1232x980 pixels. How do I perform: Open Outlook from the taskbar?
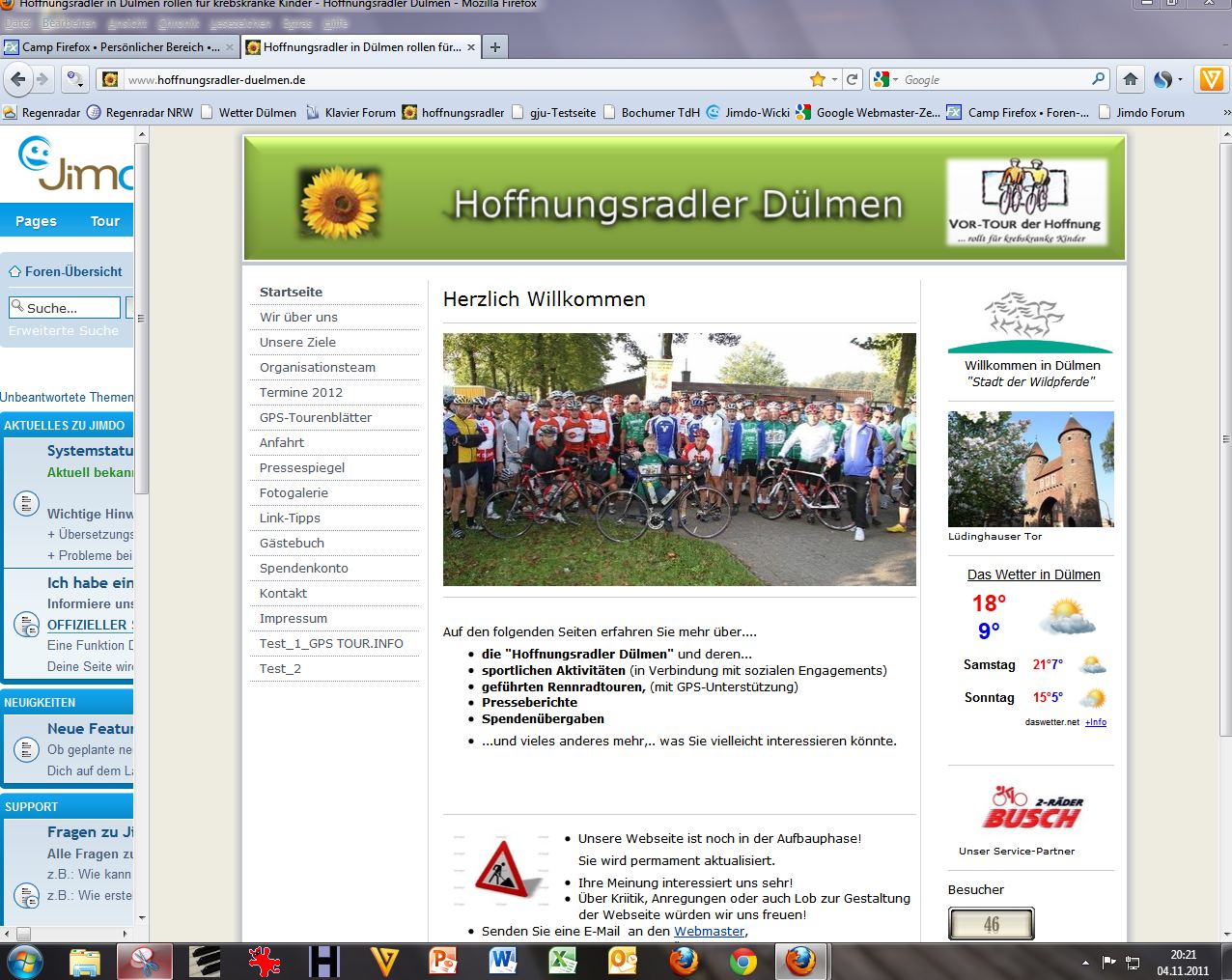(x=623, y=962)
